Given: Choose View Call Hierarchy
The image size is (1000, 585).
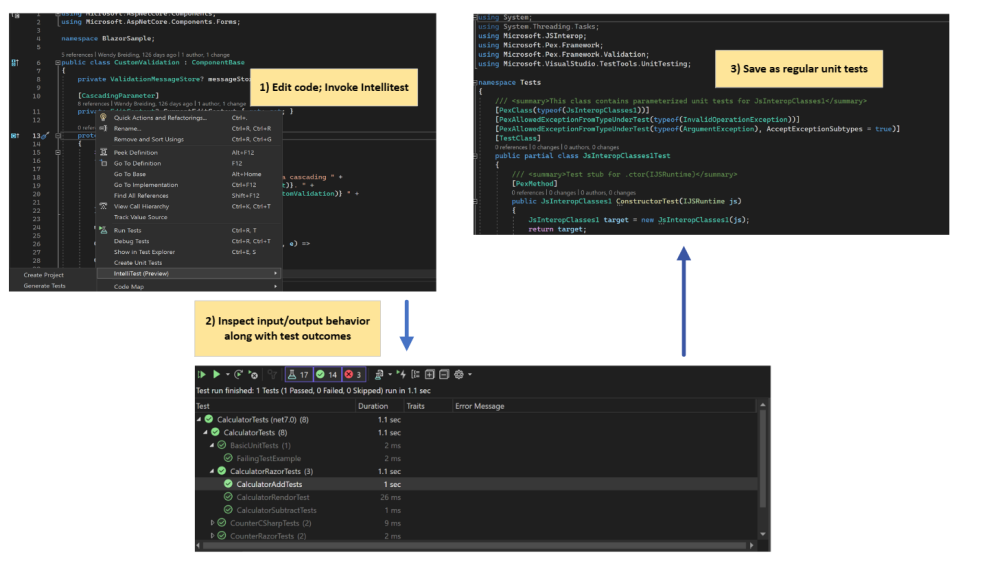Looking at the screenshot, I should pyautogui.click(x=188, y=207).
